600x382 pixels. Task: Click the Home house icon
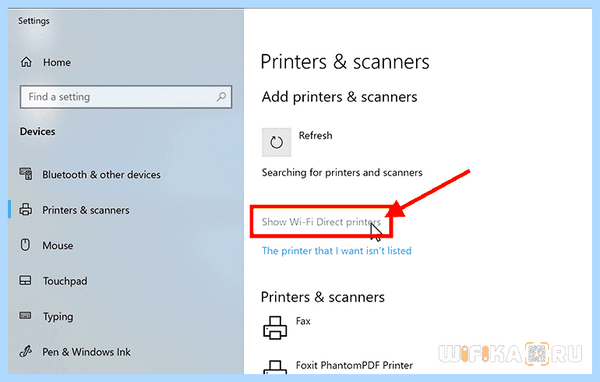(26, 62)
